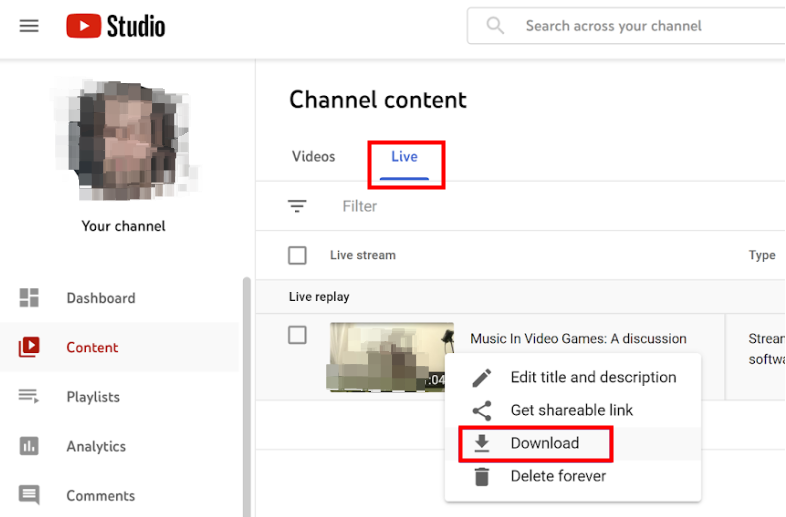
Task: Switch to the Videos tab
Action: tap(313, 157)
